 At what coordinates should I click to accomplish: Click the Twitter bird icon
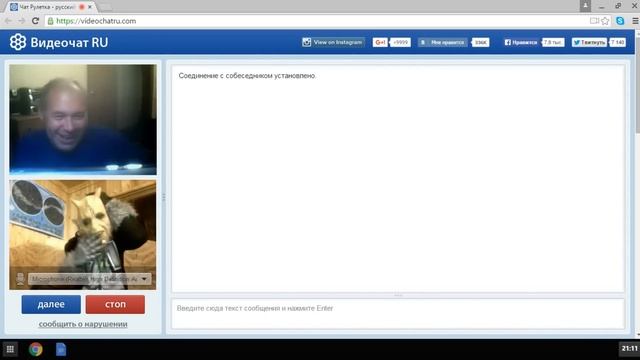pos(576,42)
